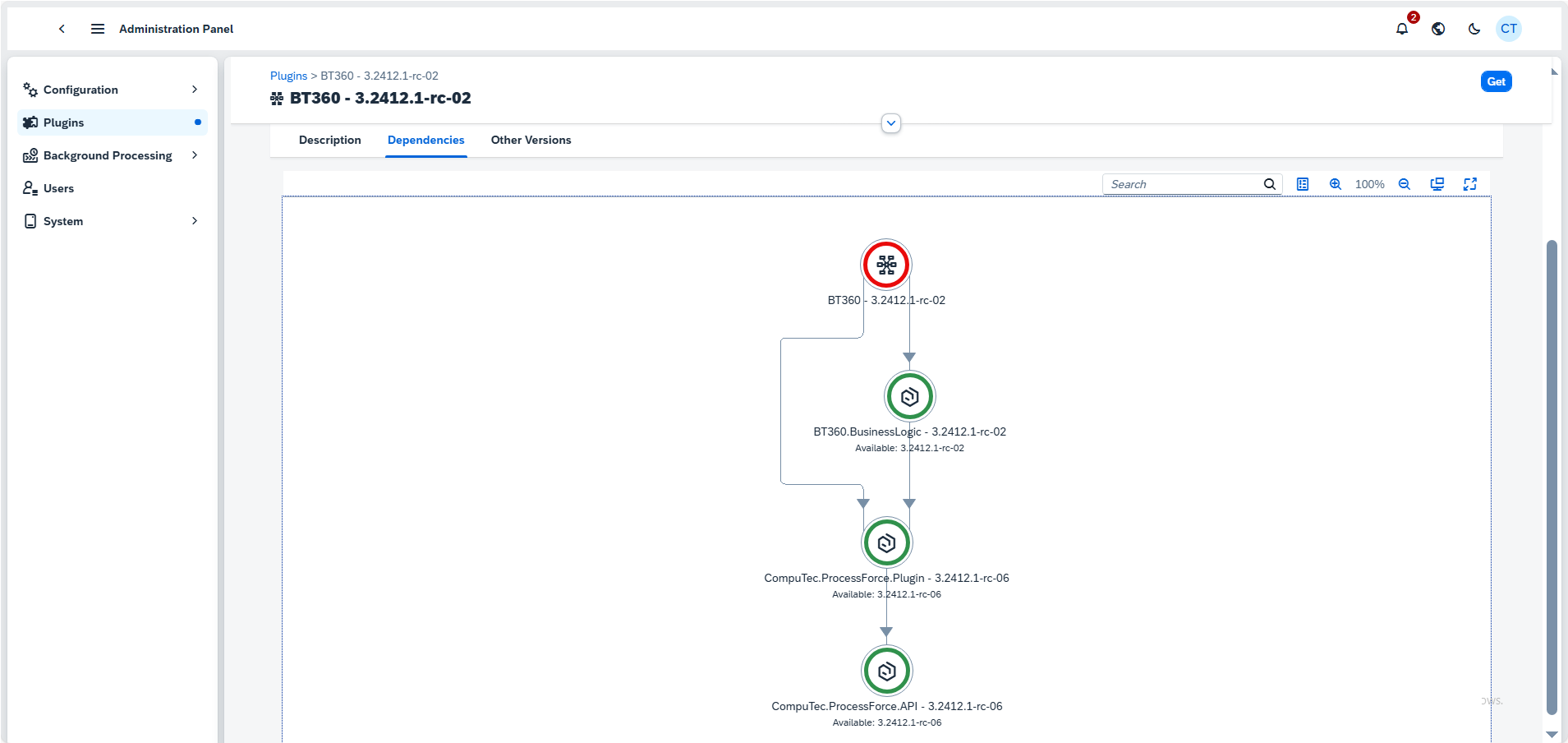Click the blue Get button
This screenshot has height=743, width=1568.
coord(1496,81)
